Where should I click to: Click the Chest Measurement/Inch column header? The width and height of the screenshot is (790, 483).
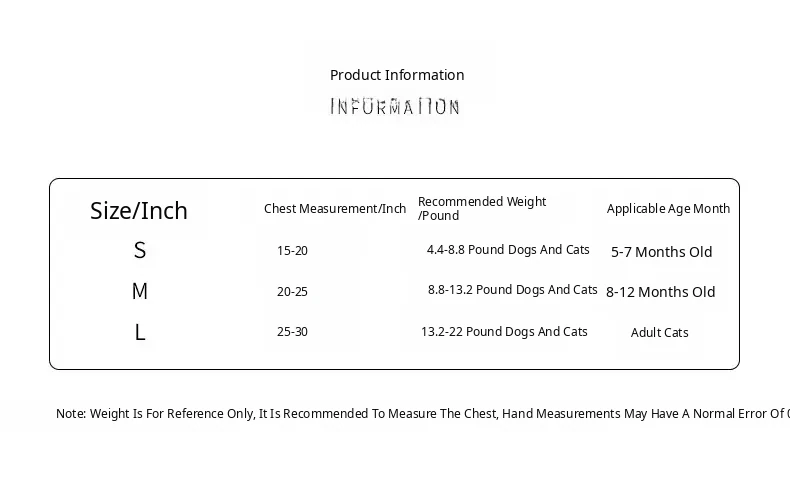[x=335, y=209]
